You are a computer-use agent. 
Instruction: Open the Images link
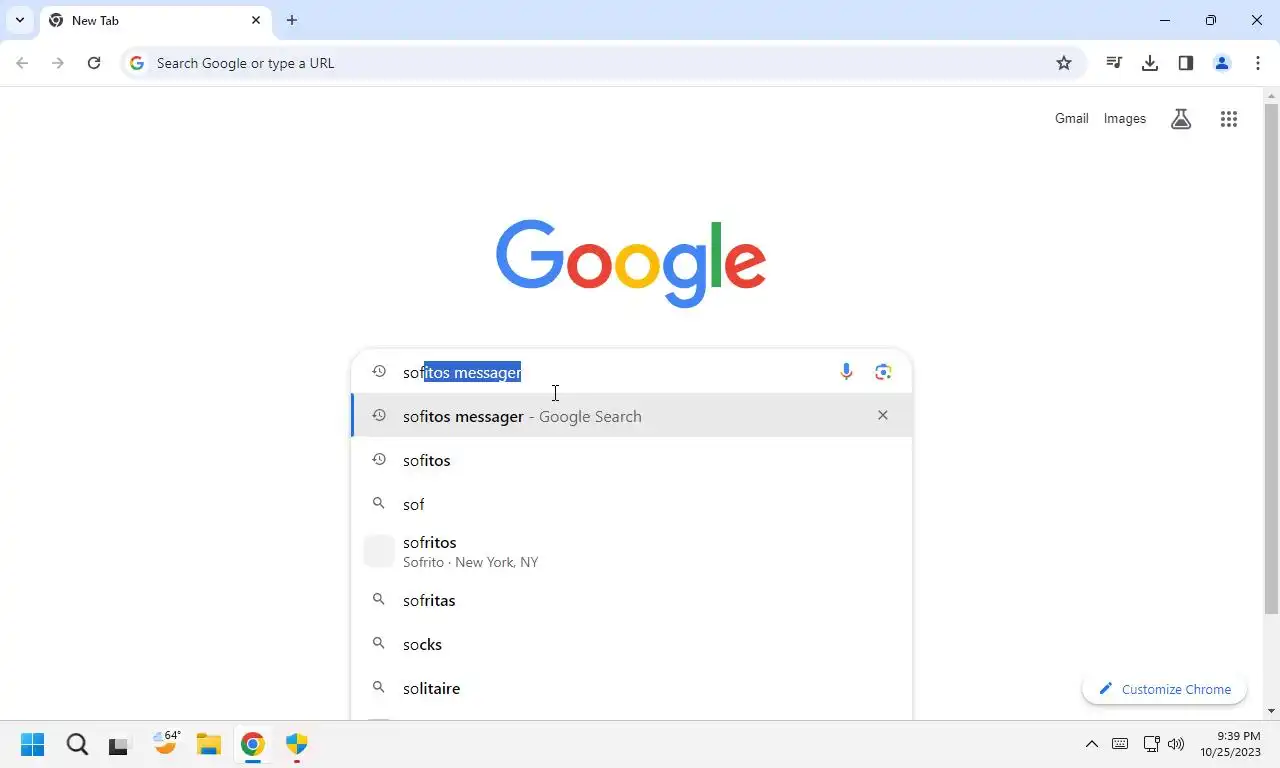[x=1125, y=118]
